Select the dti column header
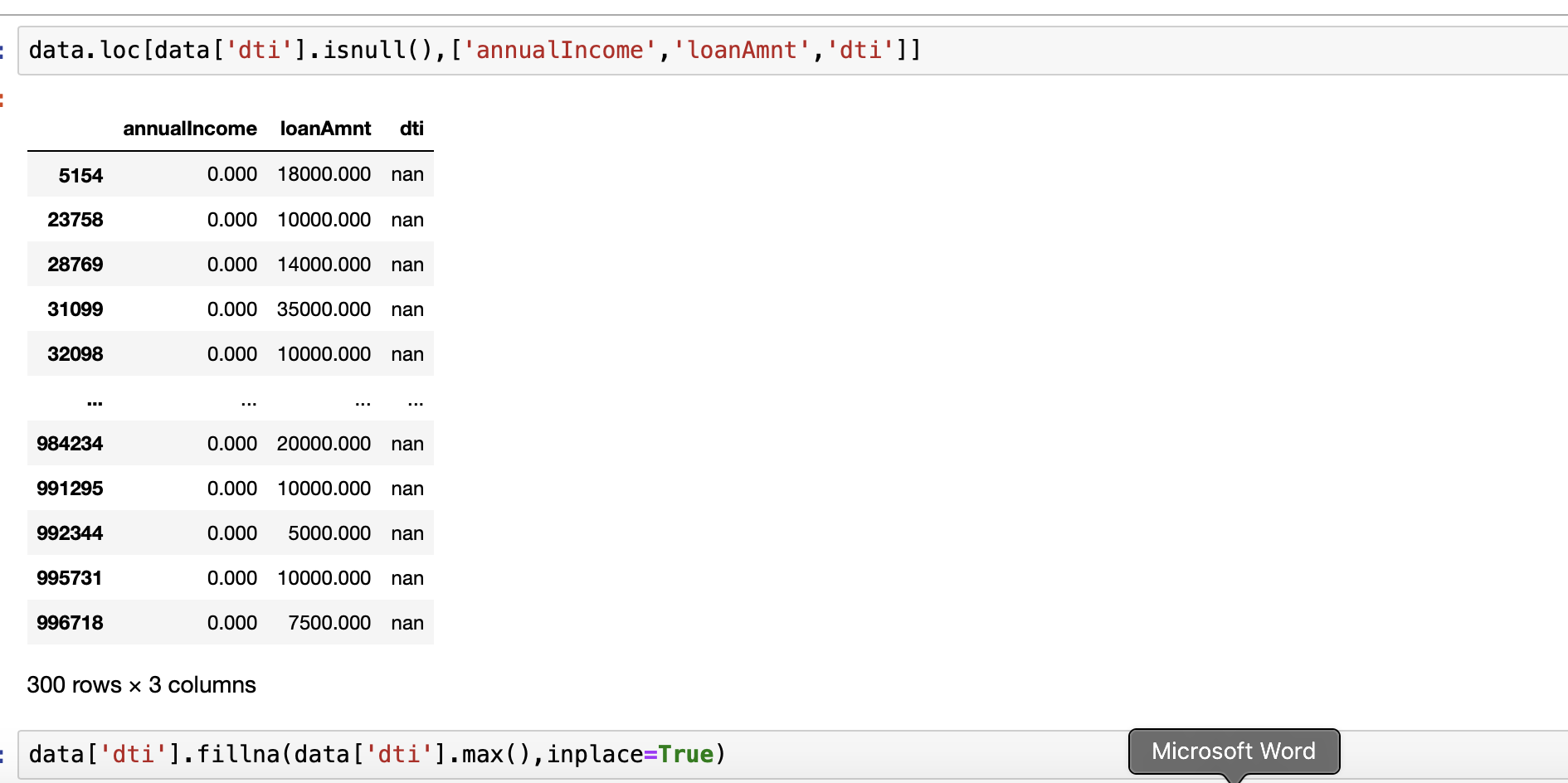The width and height of the screenshot is (1568, 783). 411,129
